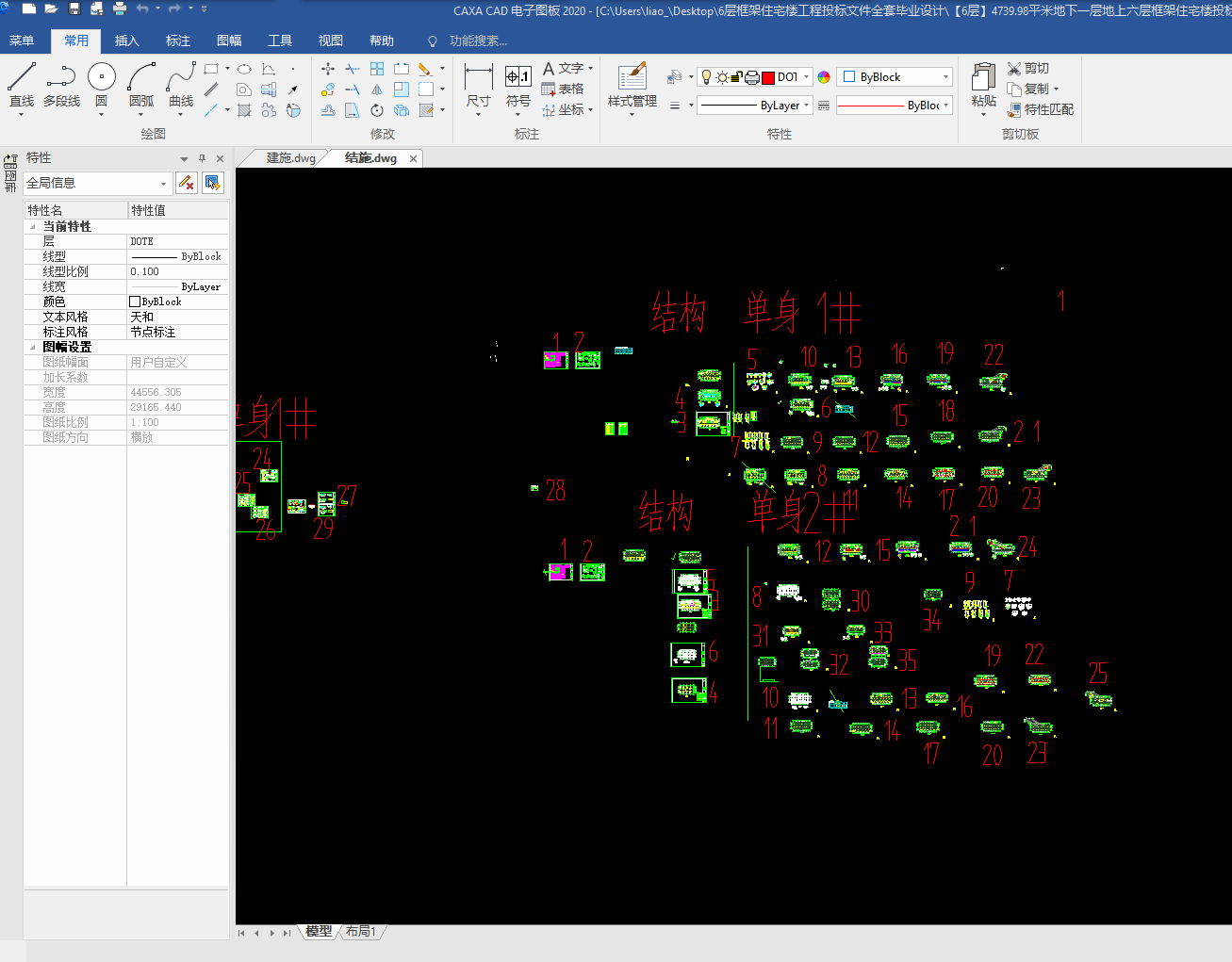Click the undo arrow icon

[x=142, y=9]
